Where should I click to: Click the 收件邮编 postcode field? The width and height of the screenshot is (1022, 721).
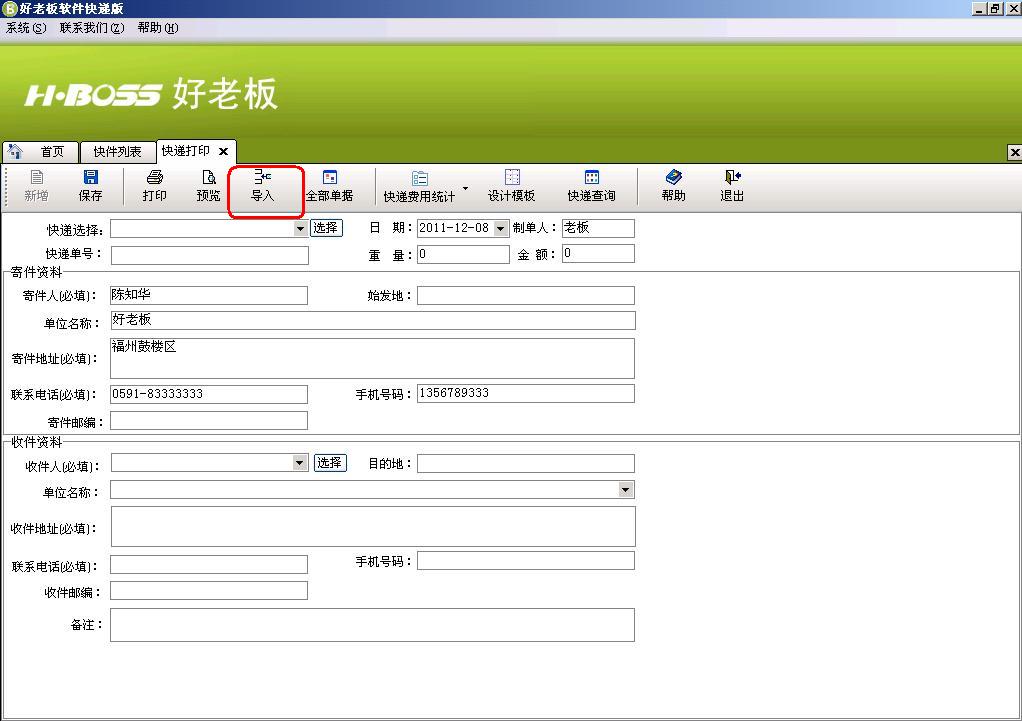click(209, 591)
